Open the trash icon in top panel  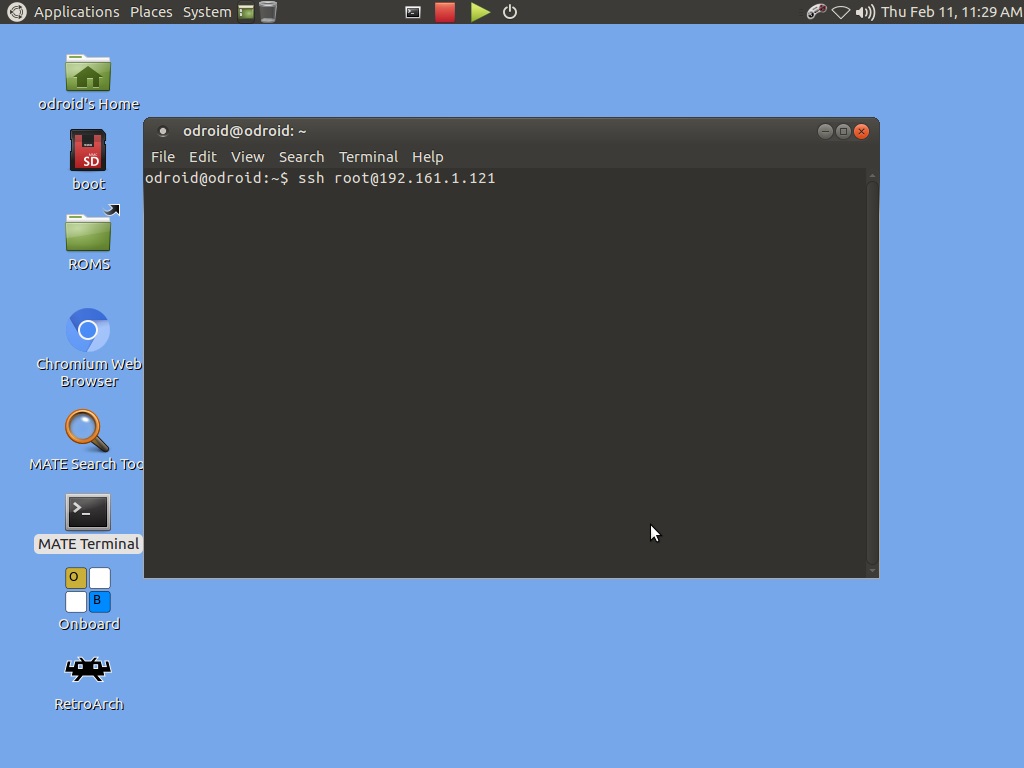(x=268, y=12)
